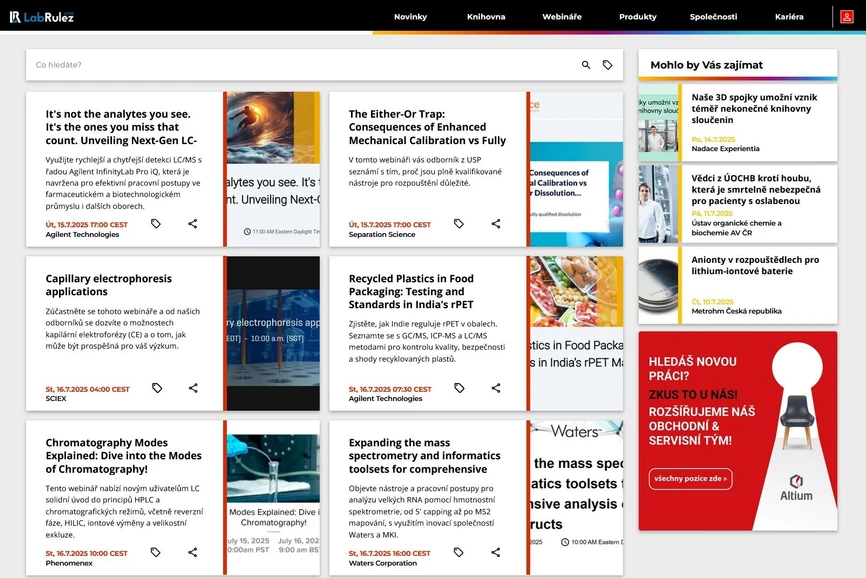The image size is (866, 578).
Task: Click tag icon on Recycled Plastics card
Action: [x=459, y=388]
